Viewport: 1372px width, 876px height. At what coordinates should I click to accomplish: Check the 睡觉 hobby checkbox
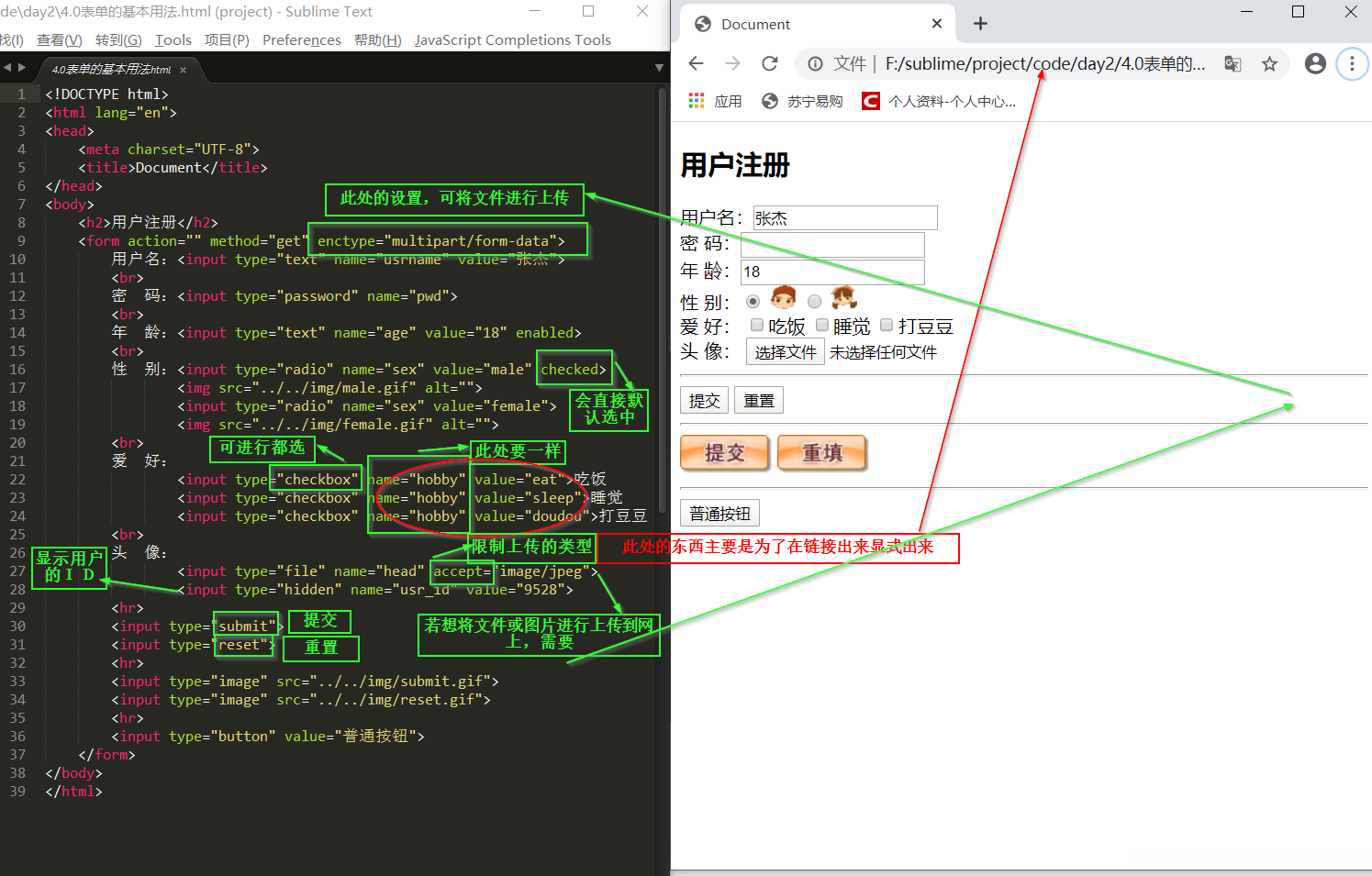pyautogui.click(x=821, y=326)
